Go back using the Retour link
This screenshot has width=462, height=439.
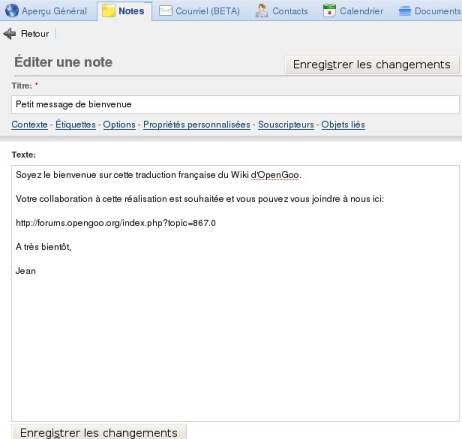(x=35, y=34)
